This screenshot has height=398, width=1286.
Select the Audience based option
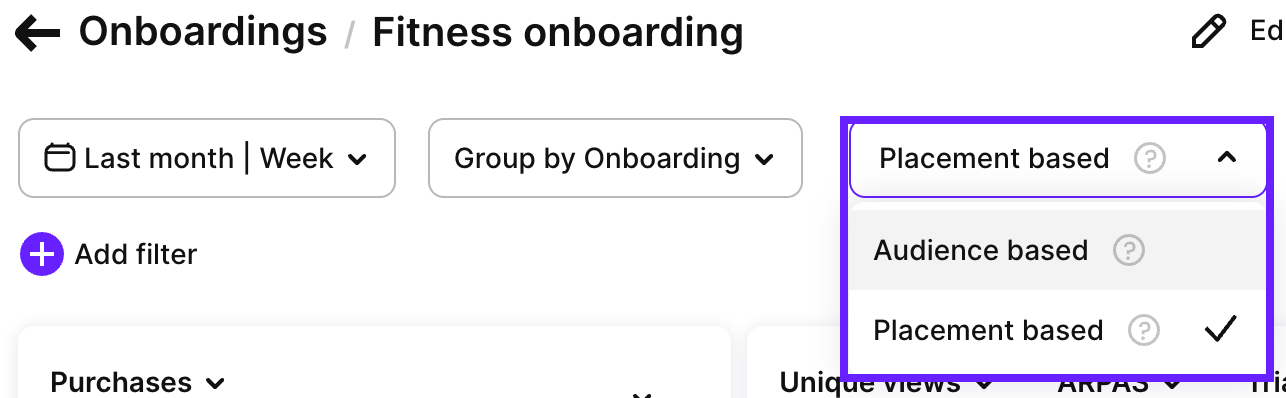pos(1059,250)
